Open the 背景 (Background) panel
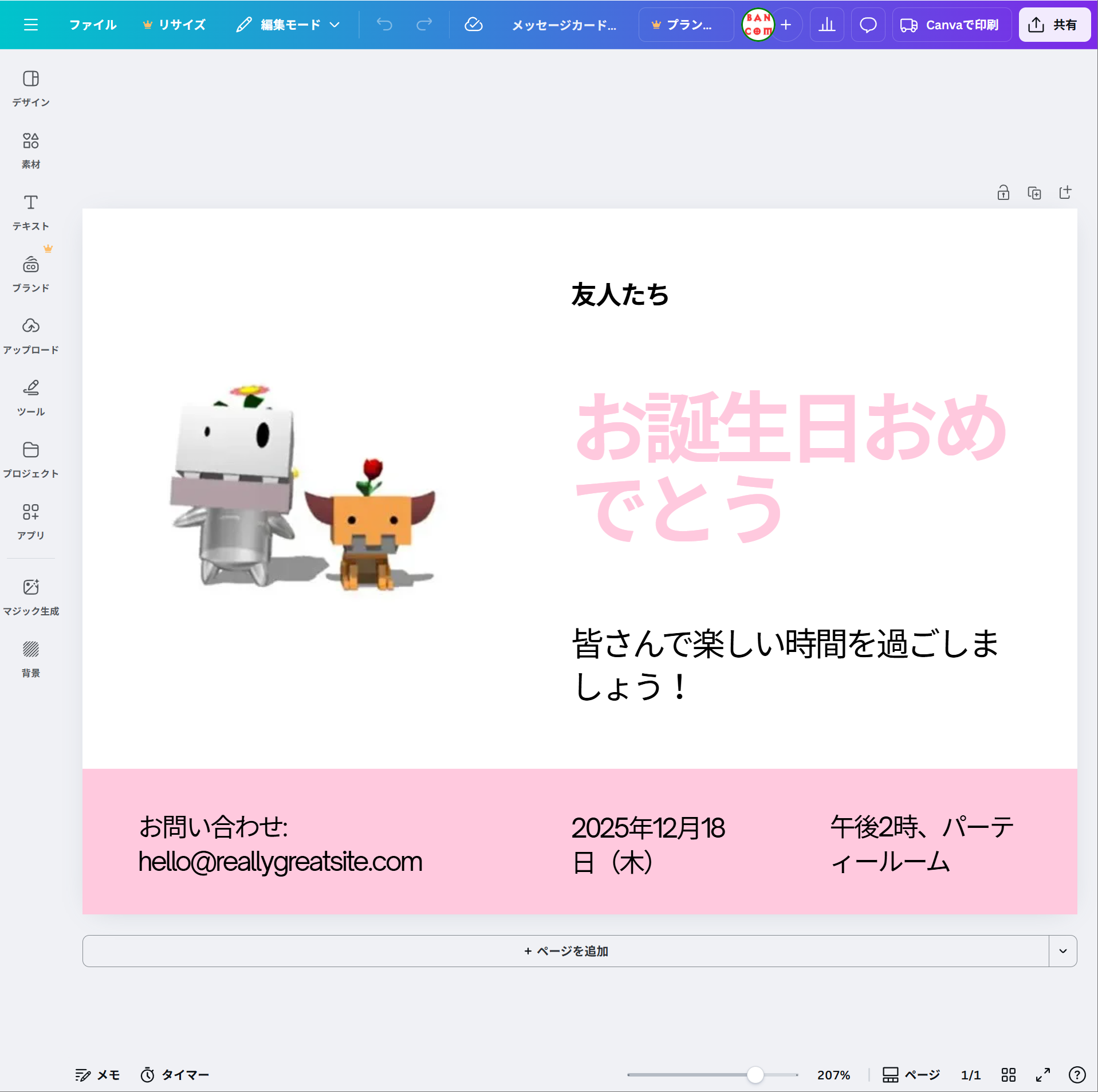 coord(31,659)
